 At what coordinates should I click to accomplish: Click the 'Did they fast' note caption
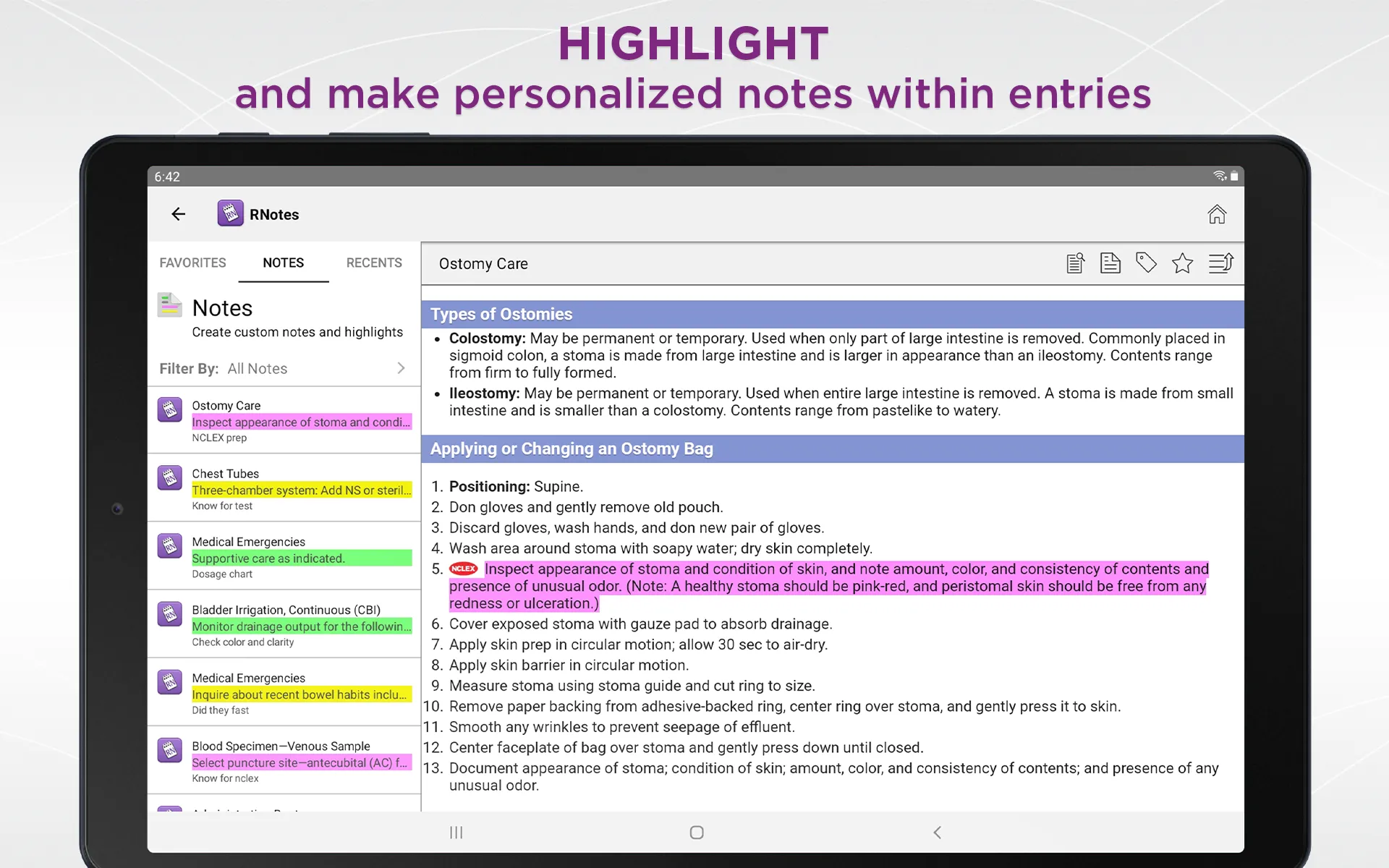tap(221, 710)
